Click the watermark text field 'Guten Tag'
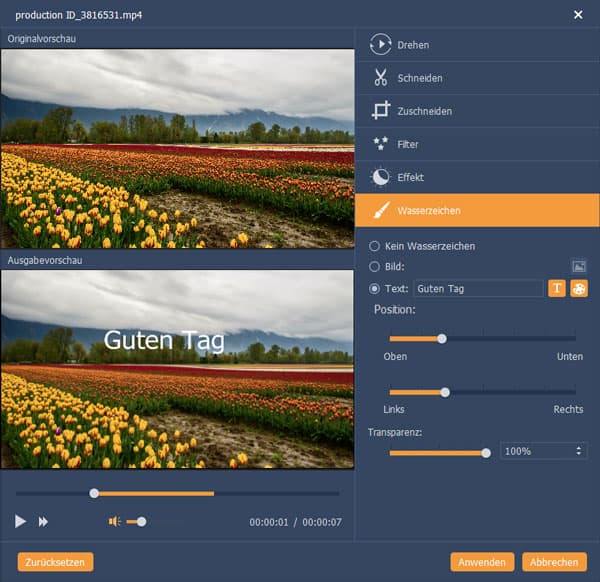 coord(478,289)
